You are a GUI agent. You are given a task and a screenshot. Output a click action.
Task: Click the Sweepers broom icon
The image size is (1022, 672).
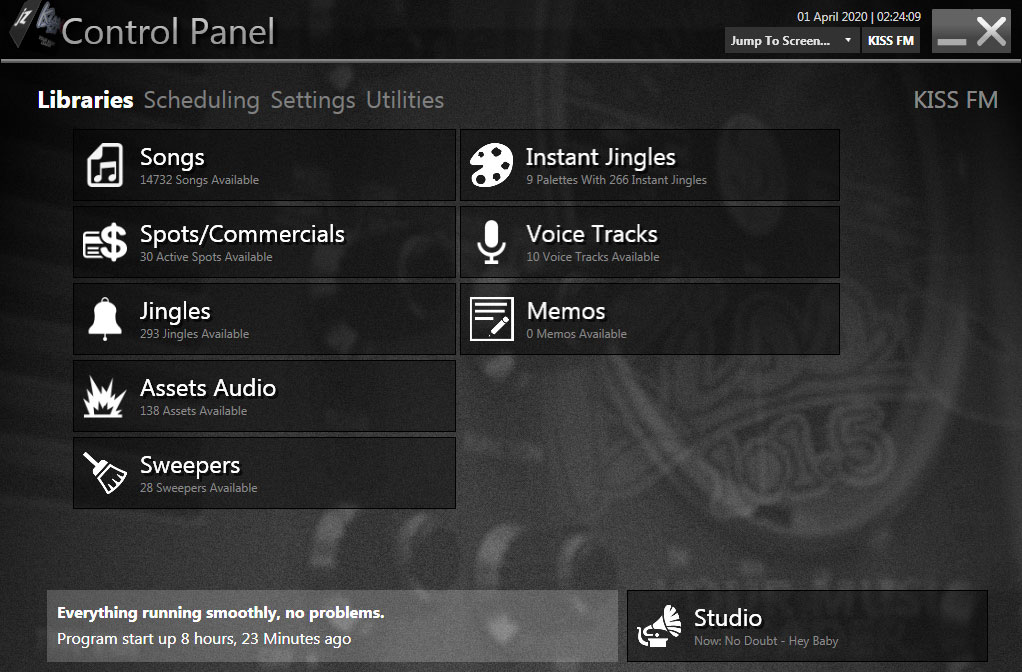click(x=105, y=473)
